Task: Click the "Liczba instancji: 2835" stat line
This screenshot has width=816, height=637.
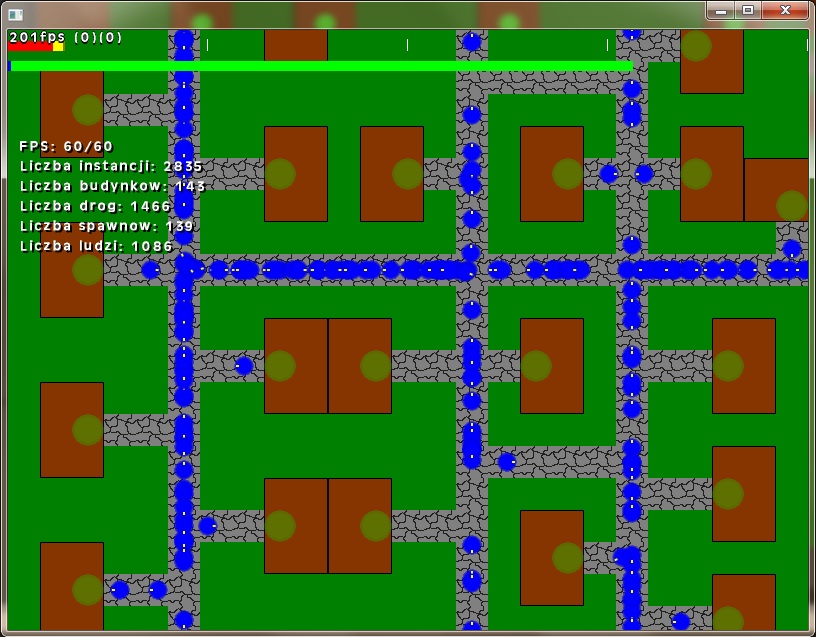Action: (111, 166)
